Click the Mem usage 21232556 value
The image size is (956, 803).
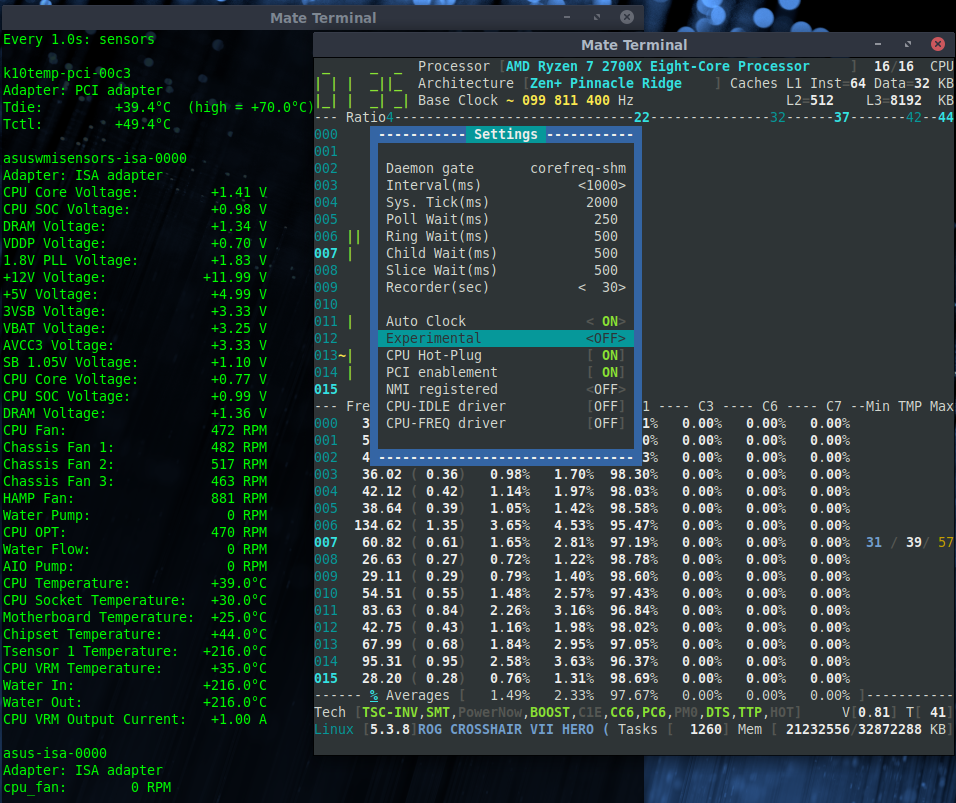818,729
